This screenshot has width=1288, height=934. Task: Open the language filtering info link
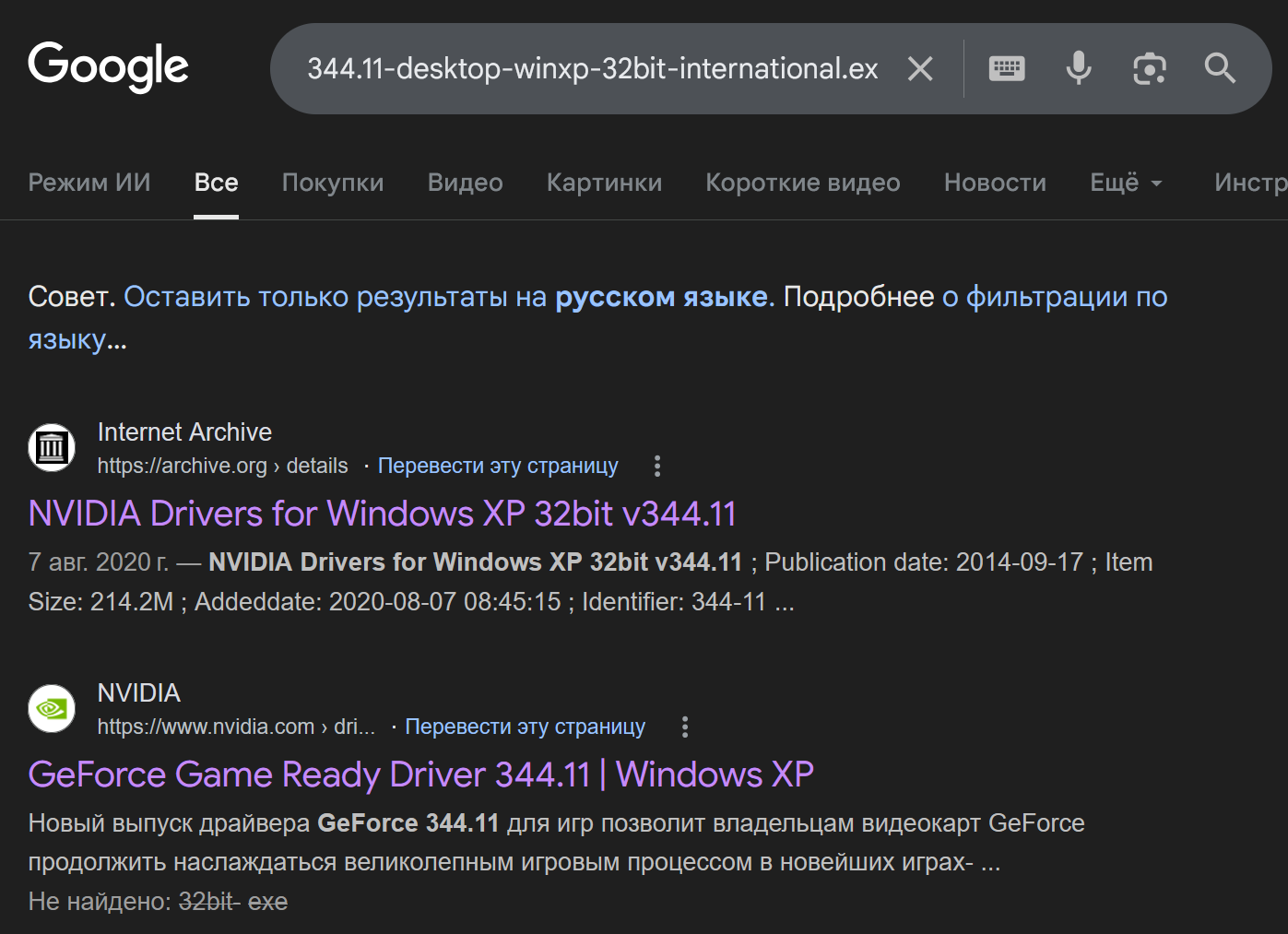coord(597,318)
